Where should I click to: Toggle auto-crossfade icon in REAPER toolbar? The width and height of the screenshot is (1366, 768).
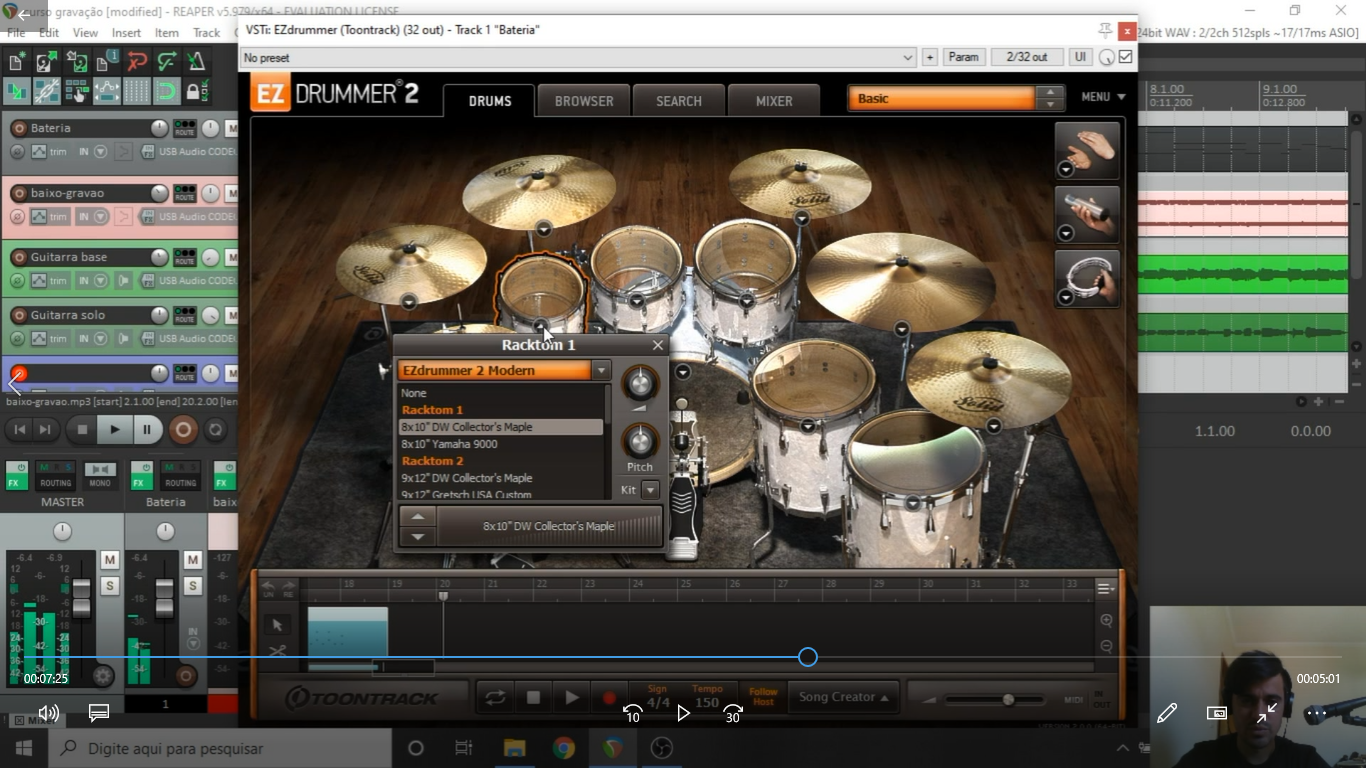coord(16,91)
